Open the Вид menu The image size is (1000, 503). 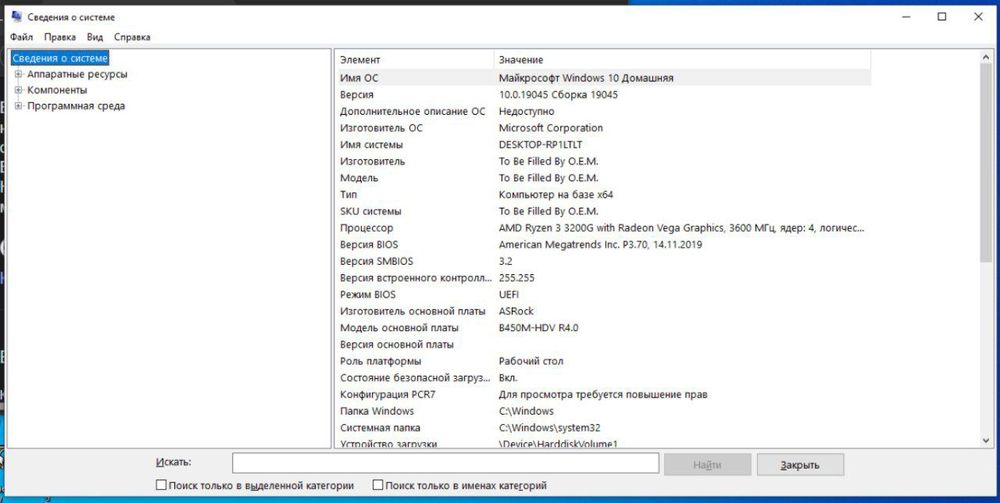(x=95, y=37)
